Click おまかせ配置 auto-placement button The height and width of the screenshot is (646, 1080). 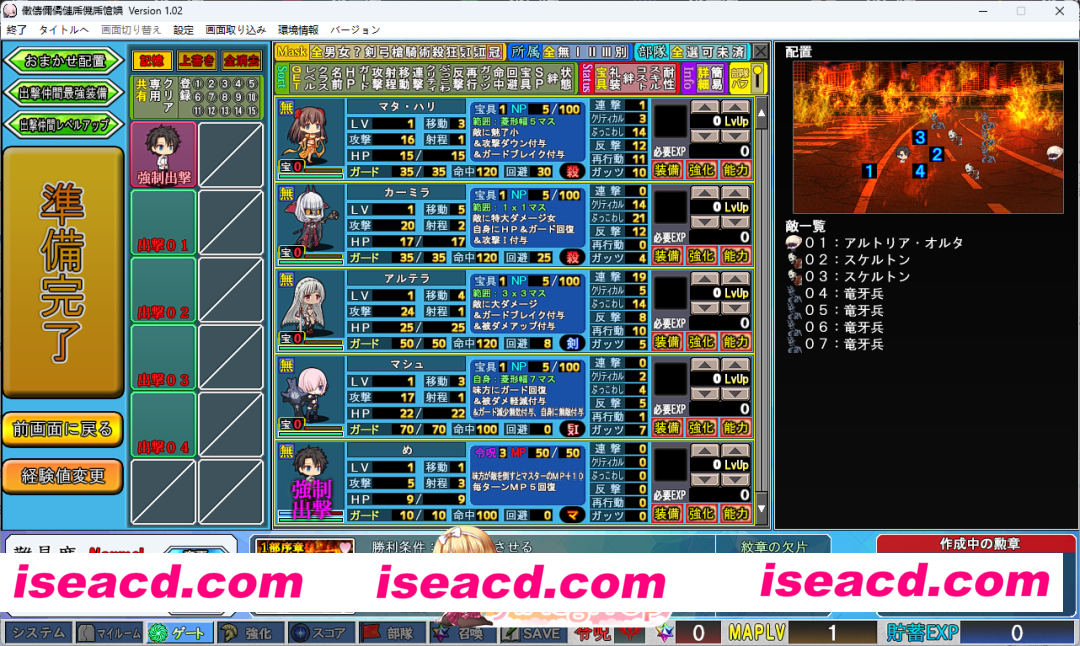tap(63, 61)
